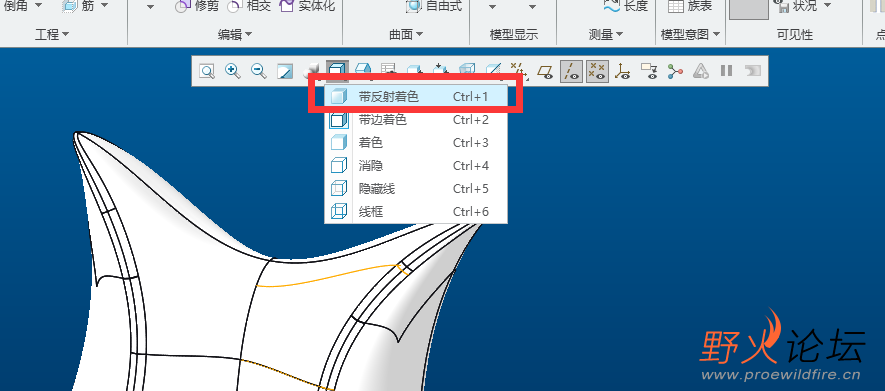Click the 长度 measurement button

[625, 6]
